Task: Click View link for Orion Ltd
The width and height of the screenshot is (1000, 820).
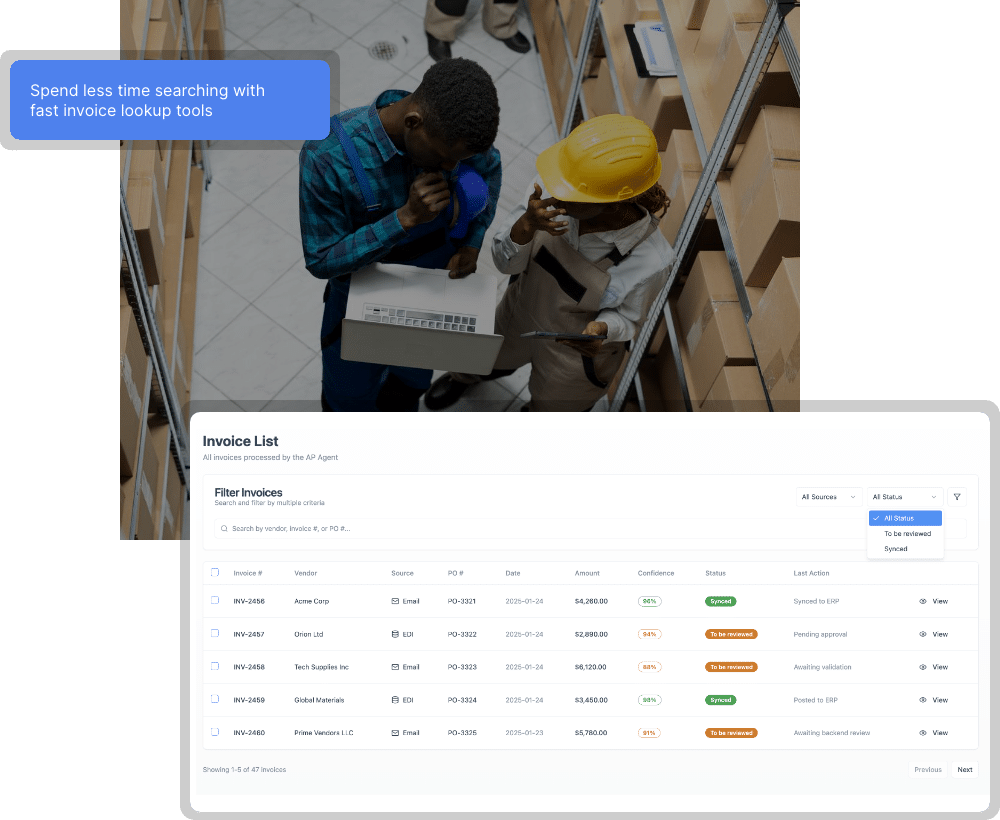Action: tap(940, 634)
